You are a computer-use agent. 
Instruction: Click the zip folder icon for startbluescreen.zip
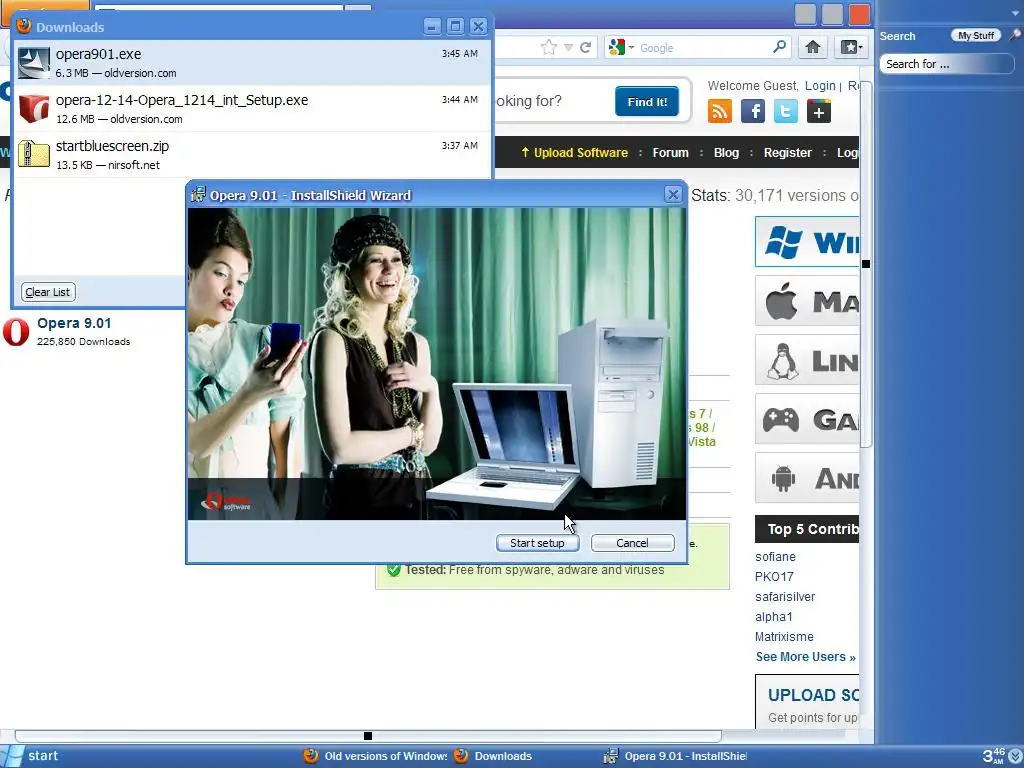34,154
